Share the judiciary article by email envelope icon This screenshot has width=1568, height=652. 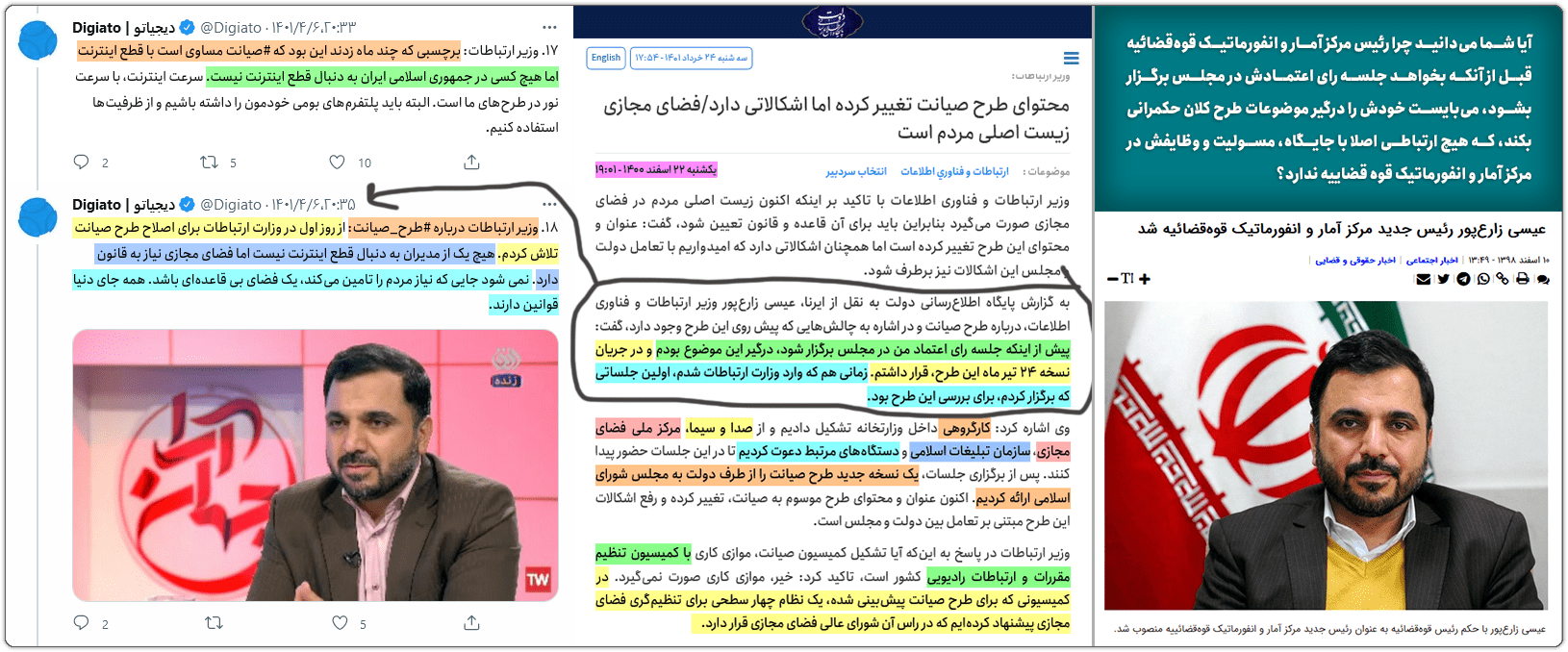pyautogui.click(x=1424, y=279)
